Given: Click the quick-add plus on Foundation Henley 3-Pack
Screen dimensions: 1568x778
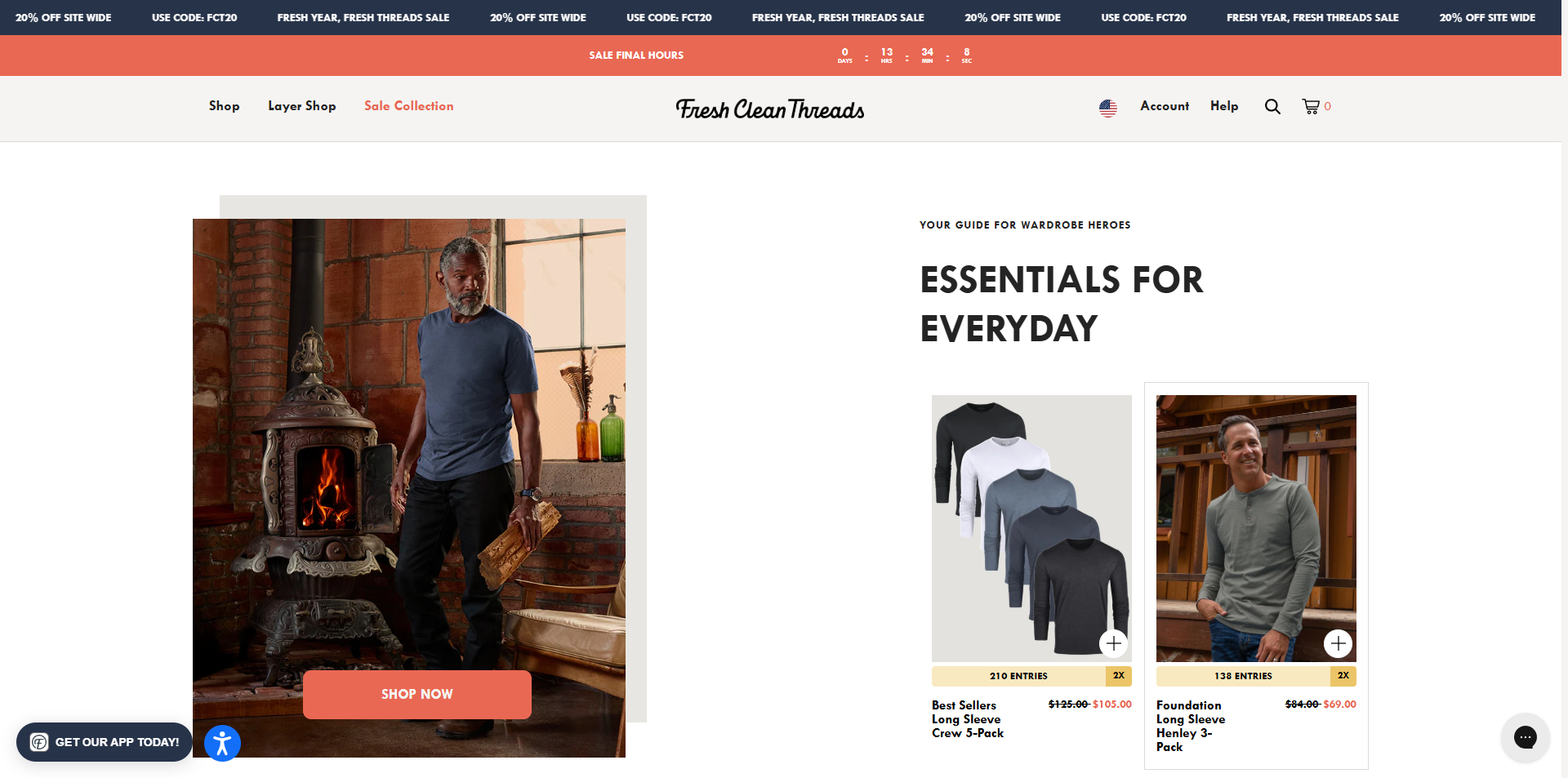Looking at the screenshot, I should (x=1339, y=643).
